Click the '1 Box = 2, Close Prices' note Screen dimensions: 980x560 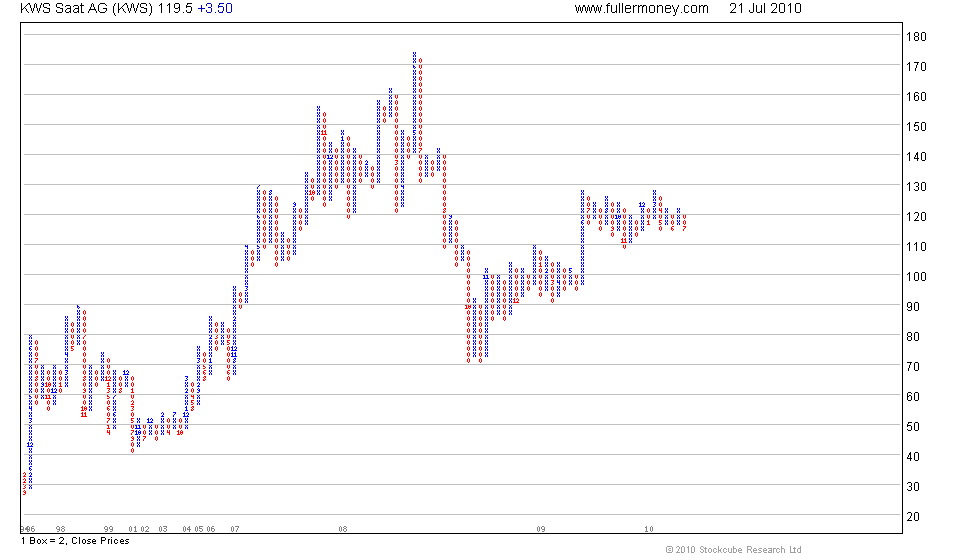click(75, 541)
